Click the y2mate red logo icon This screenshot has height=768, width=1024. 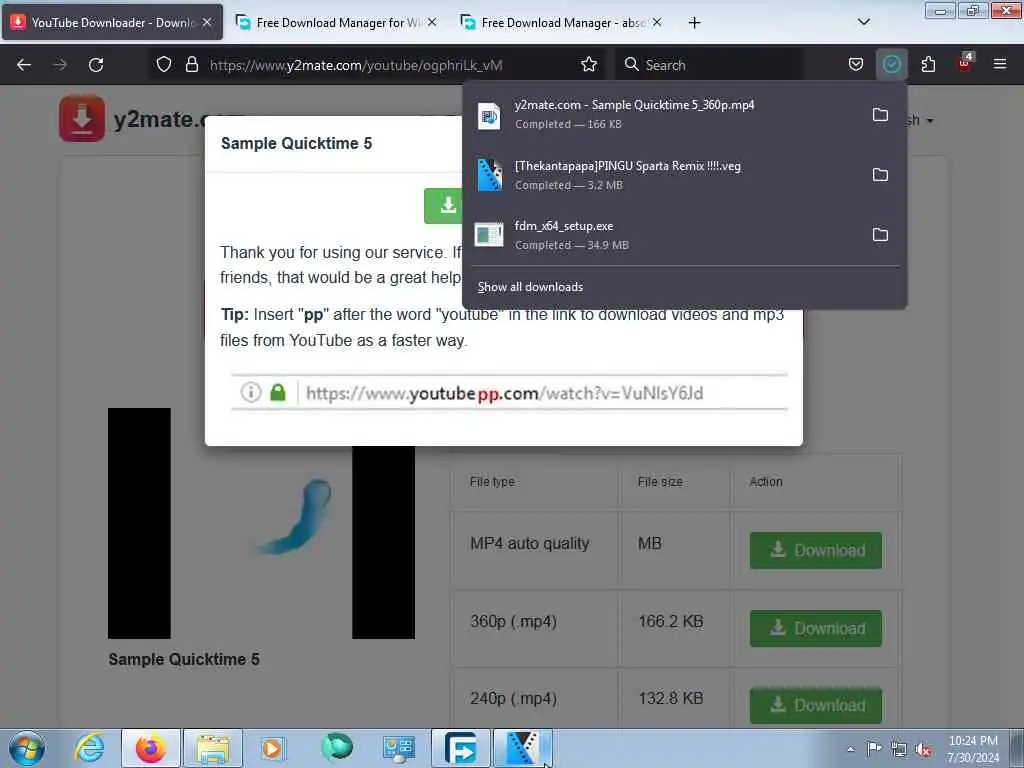[x=82, y=119]
